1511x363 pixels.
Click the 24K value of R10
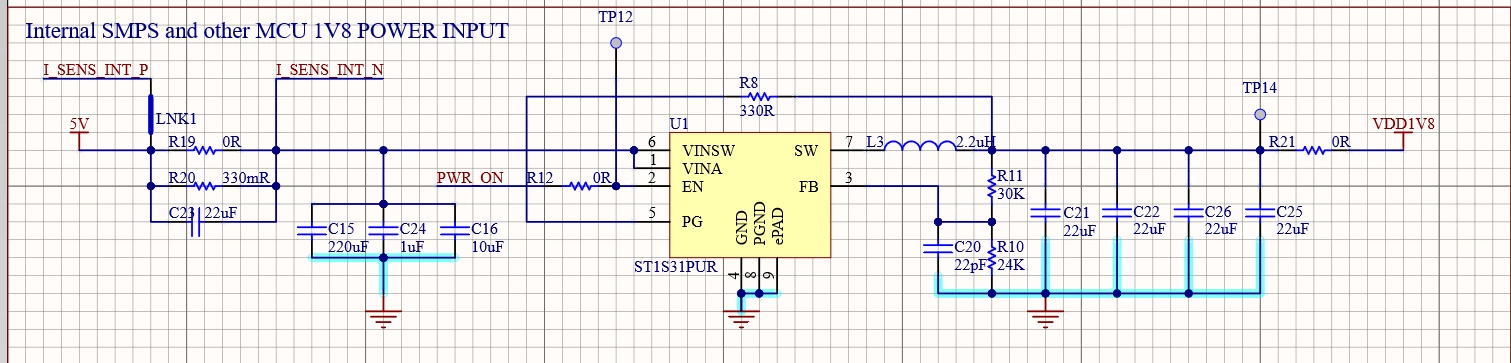pyautogui.click(x=1012, y=265)
